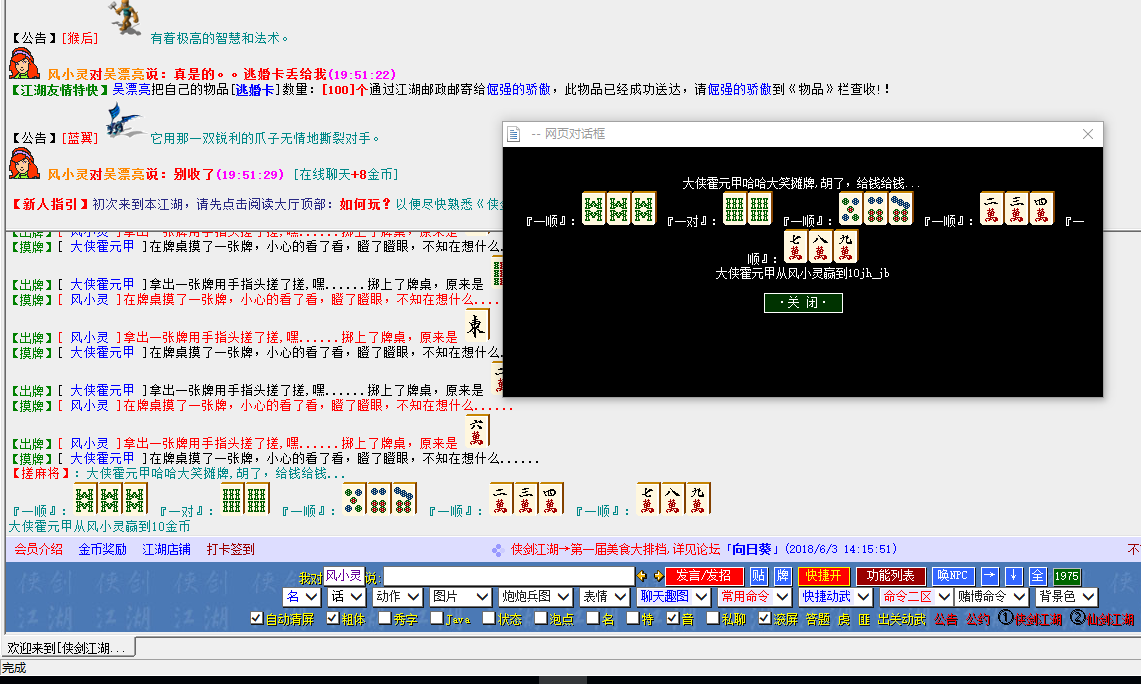Click 风小灵's avatar at 19:51:22
Viewport: 1141px width, 684px height.
pyautogui.click(x=24, y=64)
